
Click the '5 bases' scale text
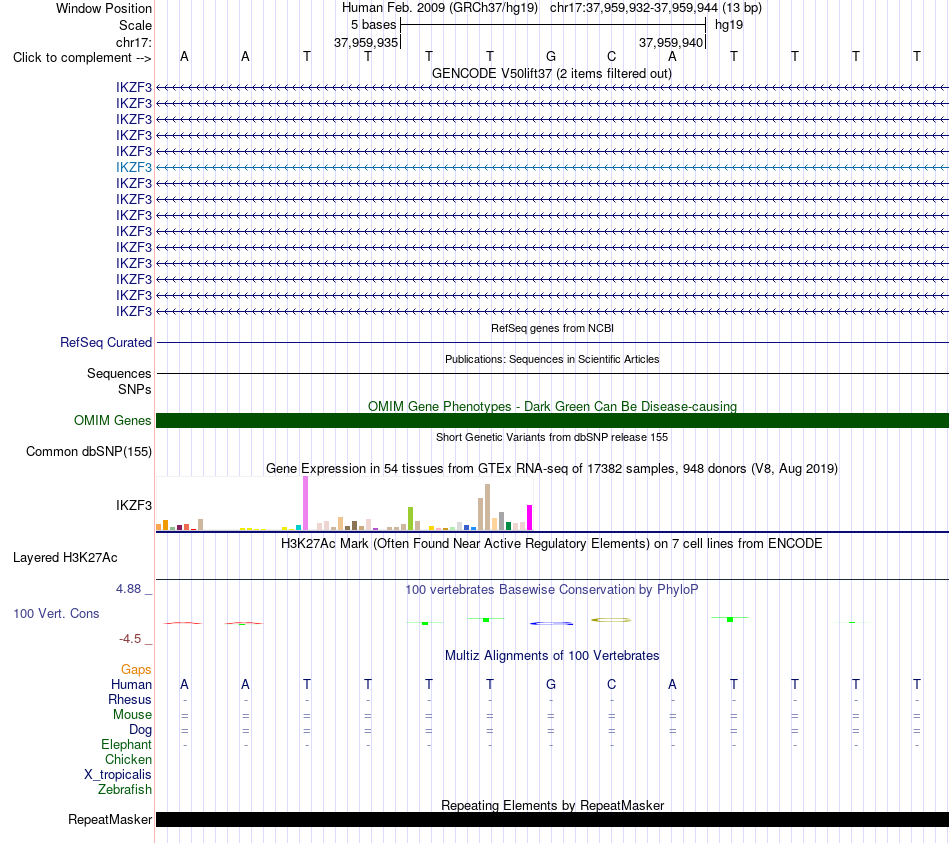click(x=373, y=25)
